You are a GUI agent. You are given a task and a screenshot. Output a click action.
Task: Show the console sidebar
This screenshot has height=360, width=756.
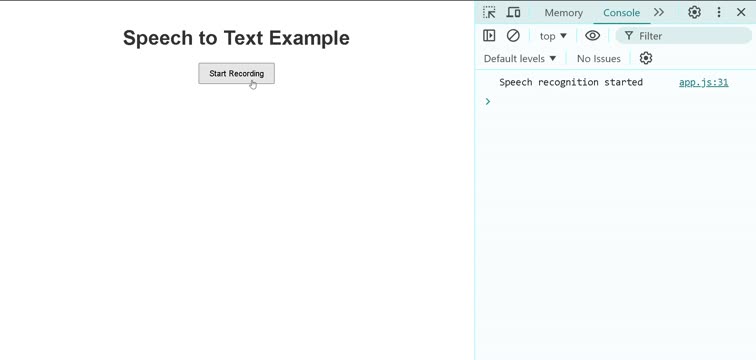[x=489, y=36]
